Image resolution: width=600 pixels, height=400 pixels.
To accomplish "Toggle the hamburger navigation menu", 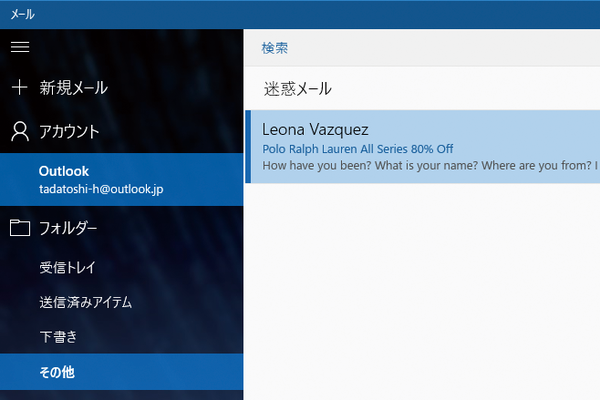I will [x=20, y=47].
